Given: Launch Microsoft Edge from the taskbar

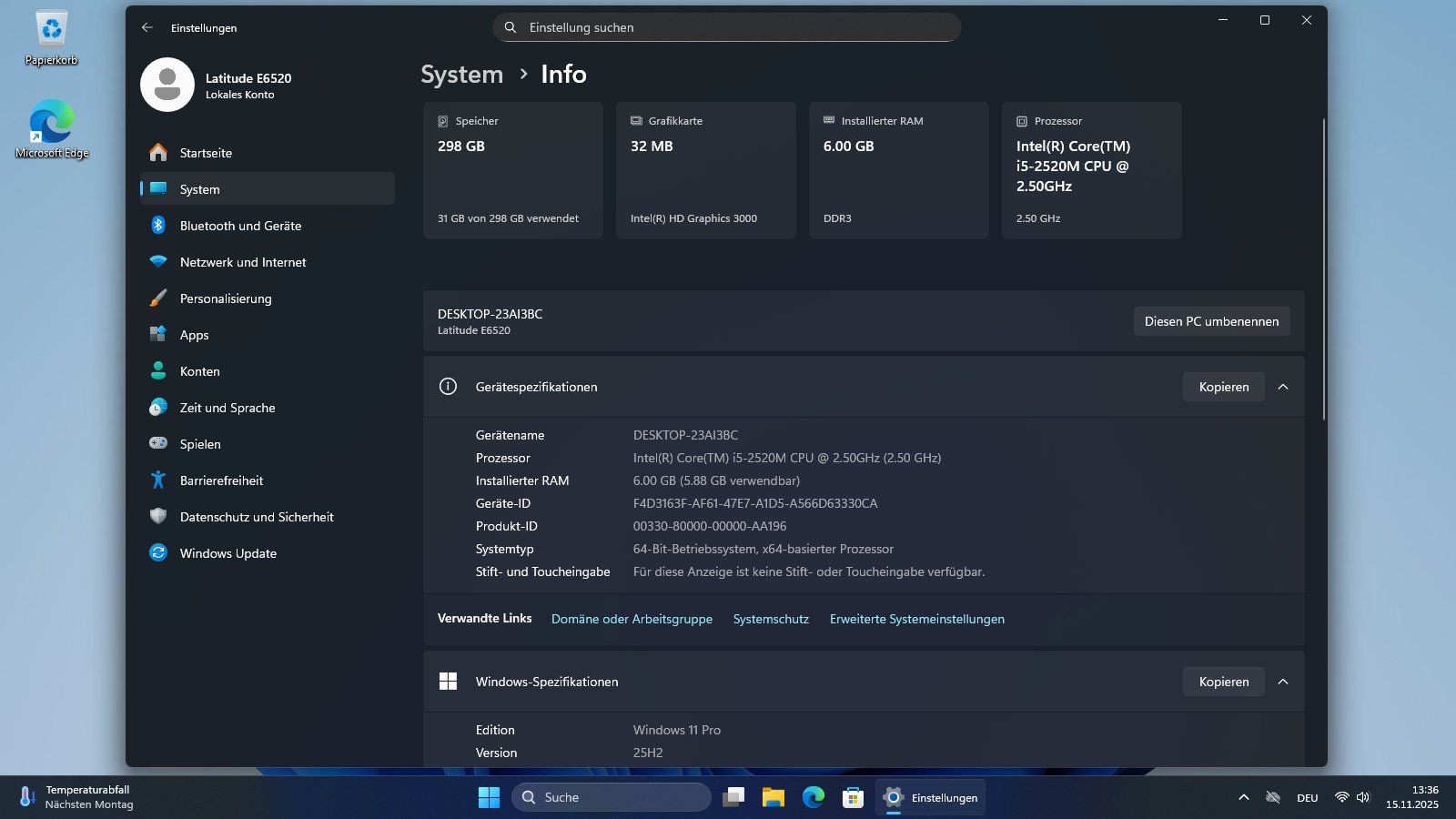Looking at the screenshot, I should (814, 797).
